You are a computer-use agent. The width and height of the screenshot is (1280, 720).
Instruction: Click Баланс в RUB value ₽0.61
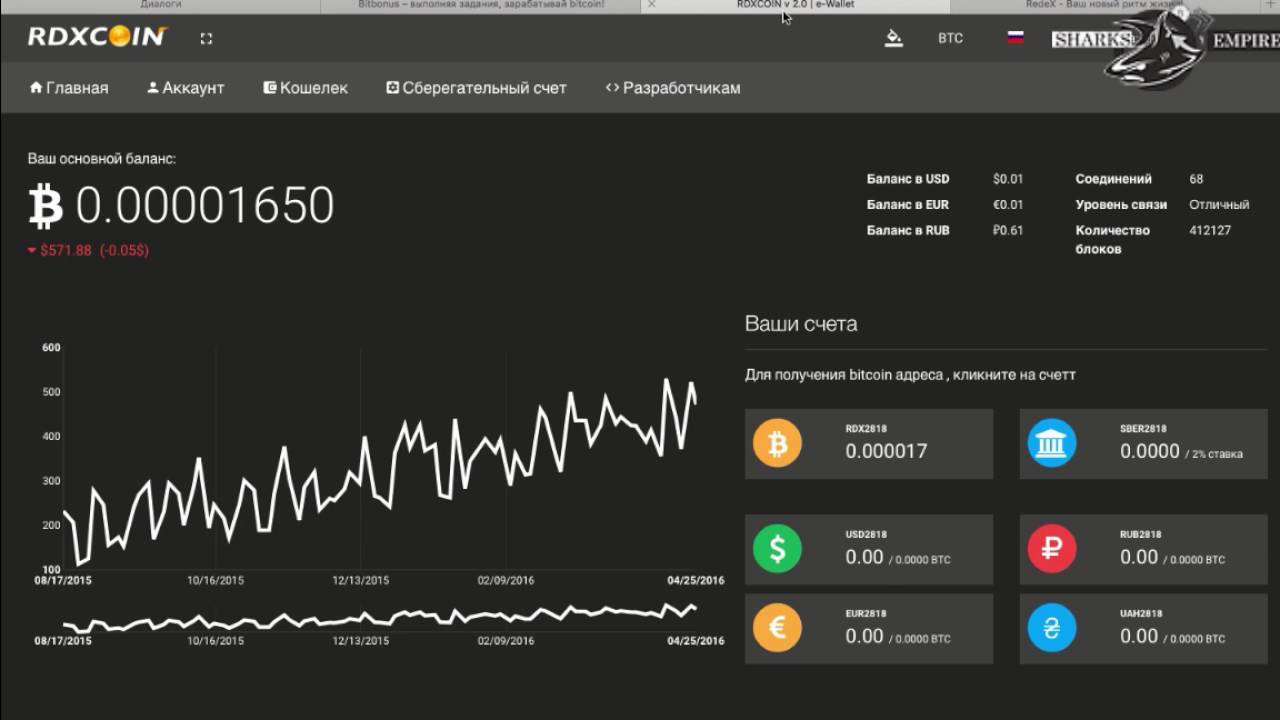(1008, 230)
